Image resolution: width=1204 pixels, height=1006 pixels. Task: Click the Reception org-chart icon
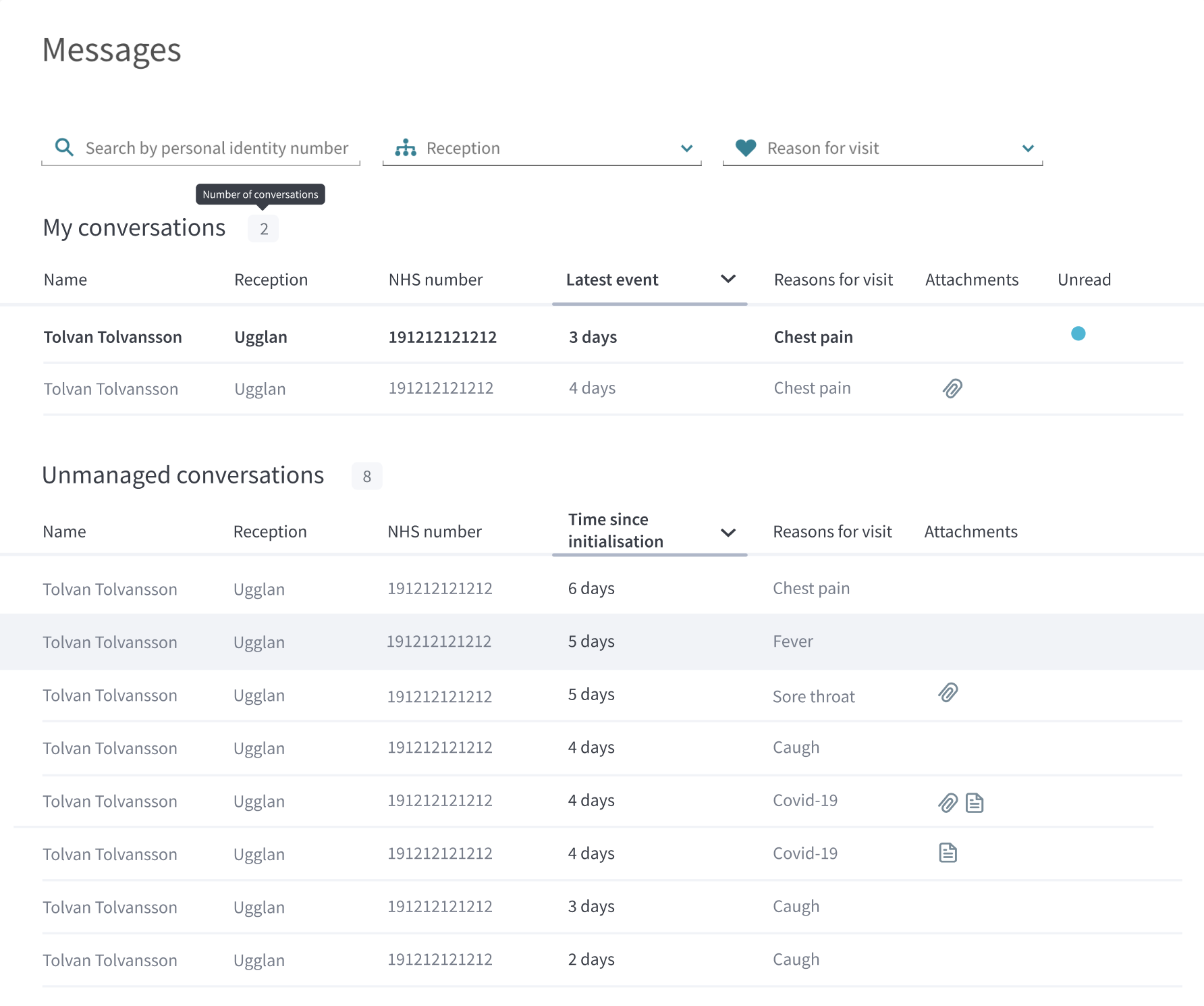point(406,148)
